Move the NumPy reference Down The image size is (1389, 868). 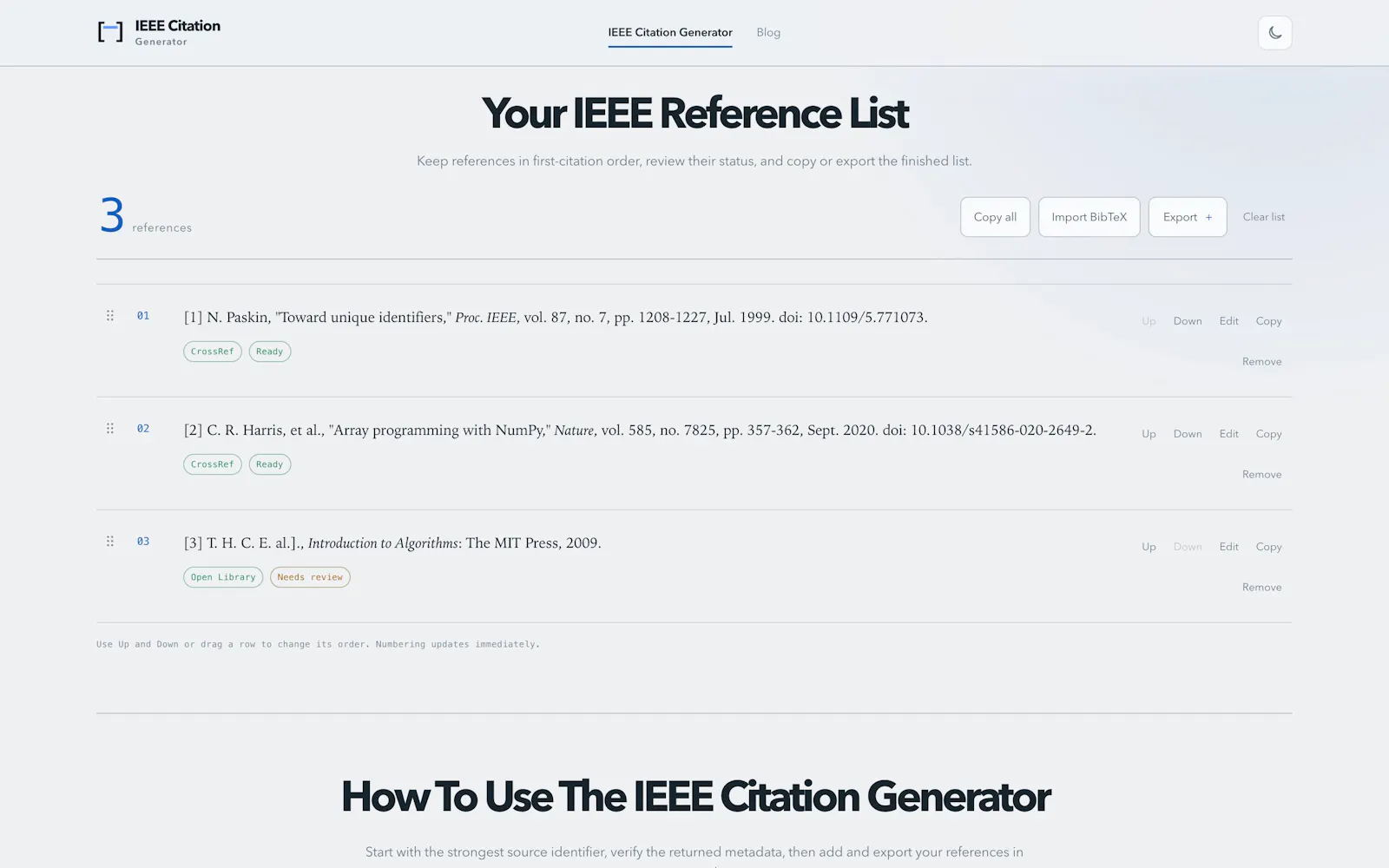(1188, 434)
